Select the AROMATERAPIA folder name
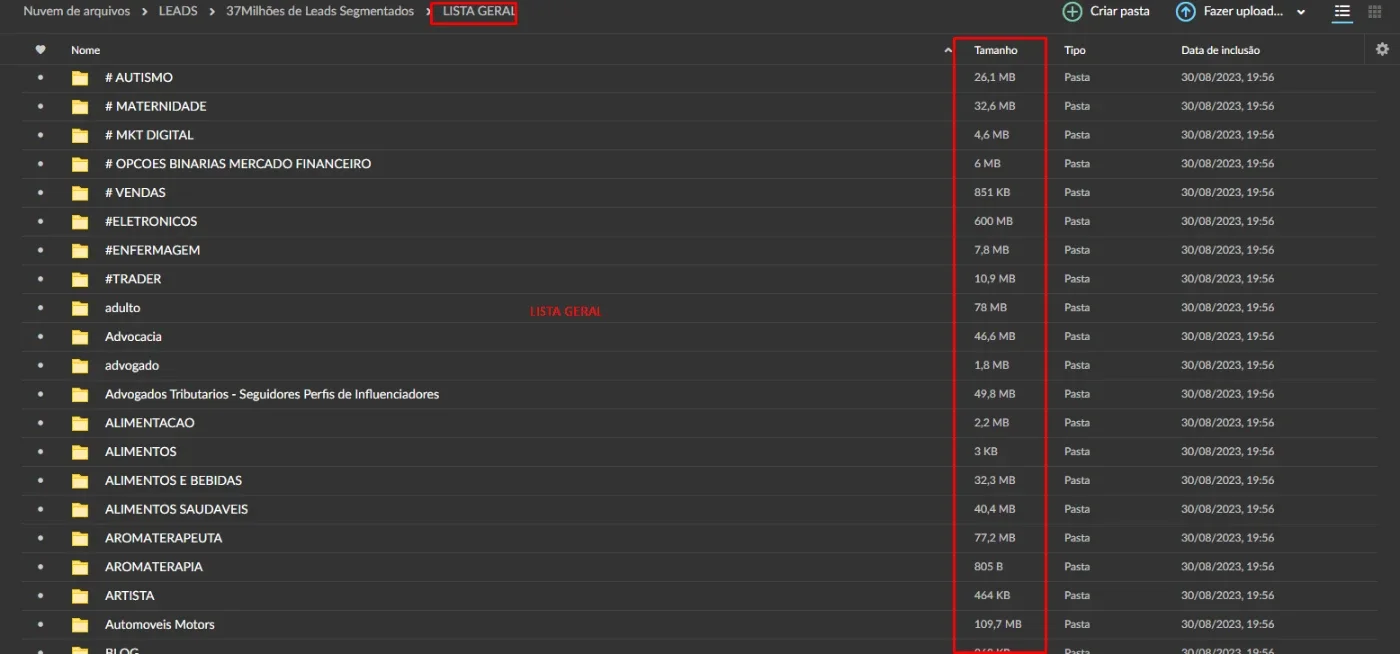This screenshot has width=1400, height=654. click(154, 567)
